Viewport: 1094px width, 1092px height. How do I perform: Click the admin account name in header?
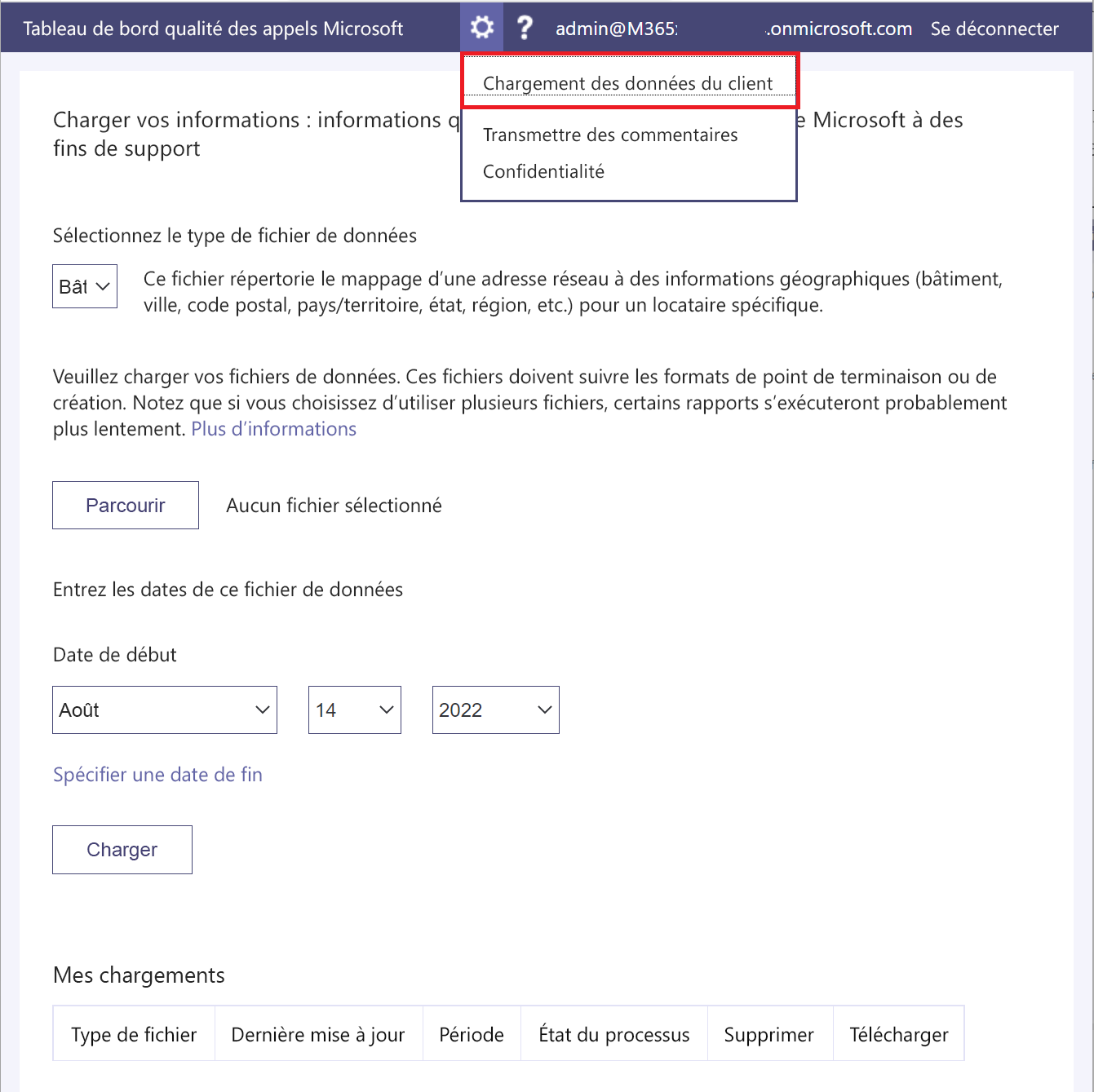(x=733, y=29)
